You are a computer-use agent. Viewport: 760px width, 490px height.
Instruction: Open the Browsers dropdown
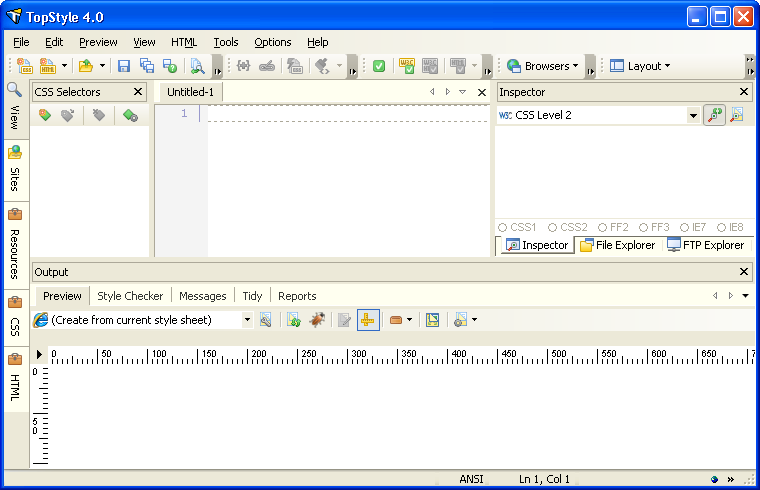543,66
